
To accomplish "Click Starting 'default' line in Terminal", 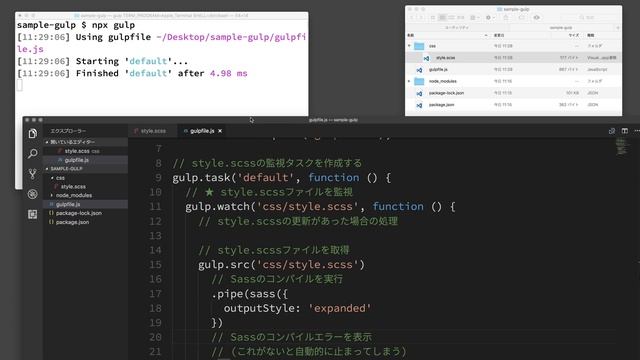I will click(102, 61).
